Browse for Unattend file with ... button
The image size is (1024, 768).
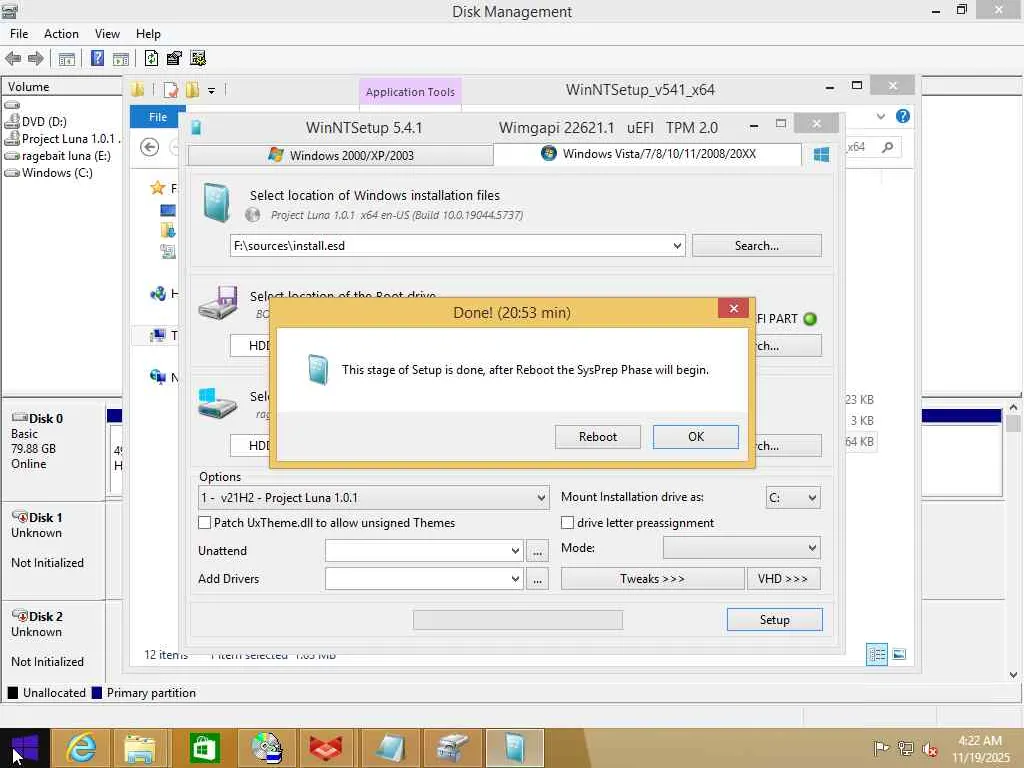[537, 552]
